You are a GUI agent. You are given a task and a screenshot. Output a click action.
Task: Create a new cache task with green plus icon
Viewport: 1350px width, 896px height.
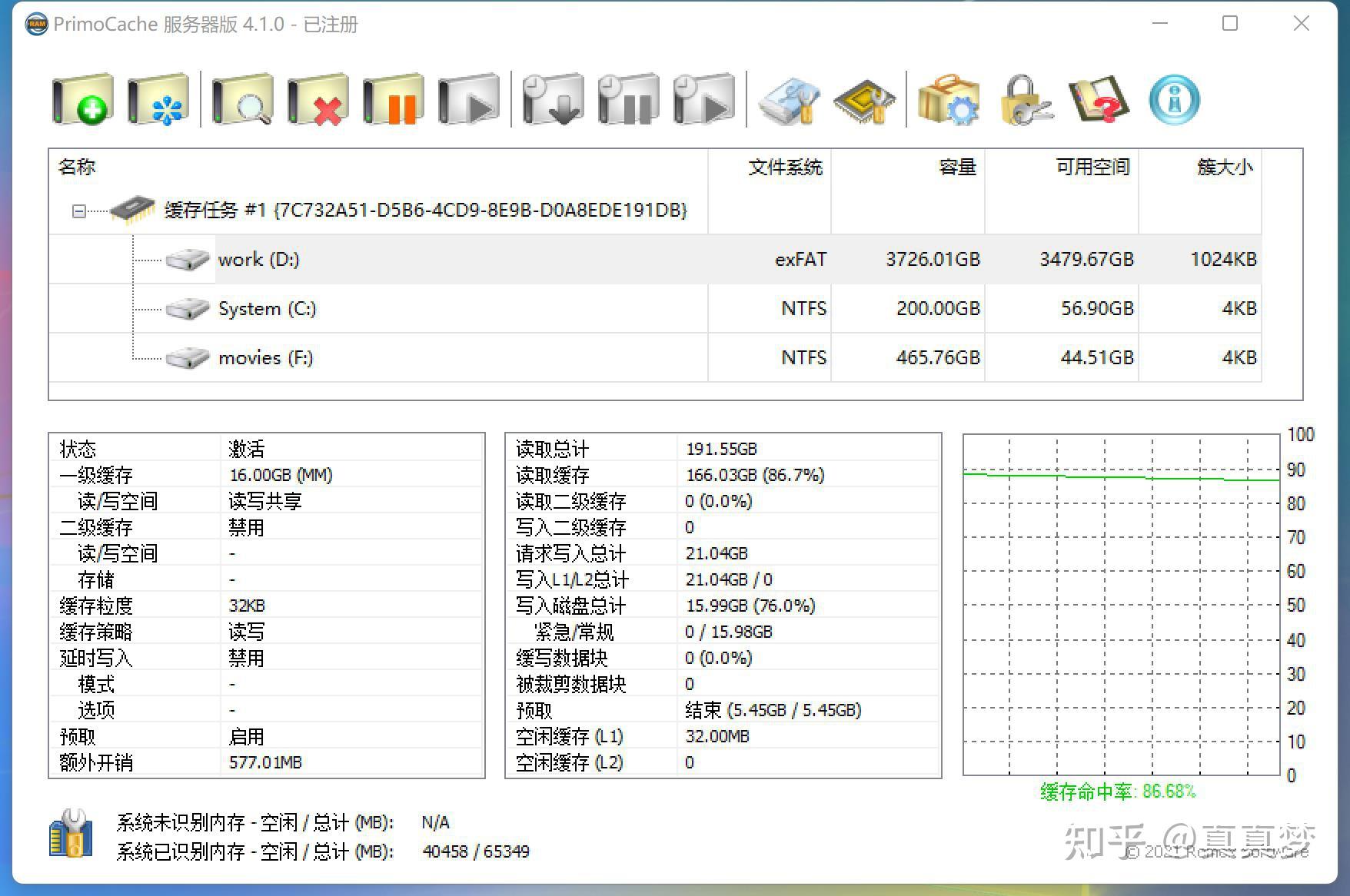[x=83, y=100]
